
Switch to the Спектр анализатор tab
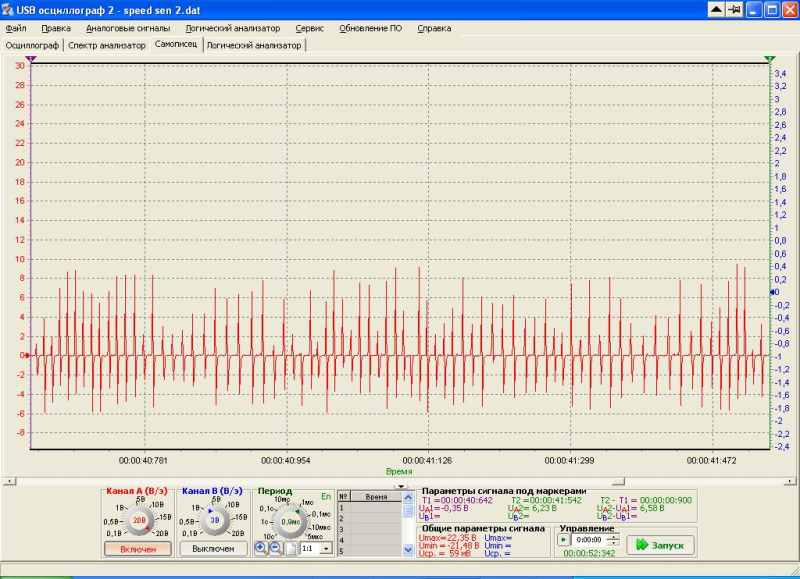coord(107,45)
